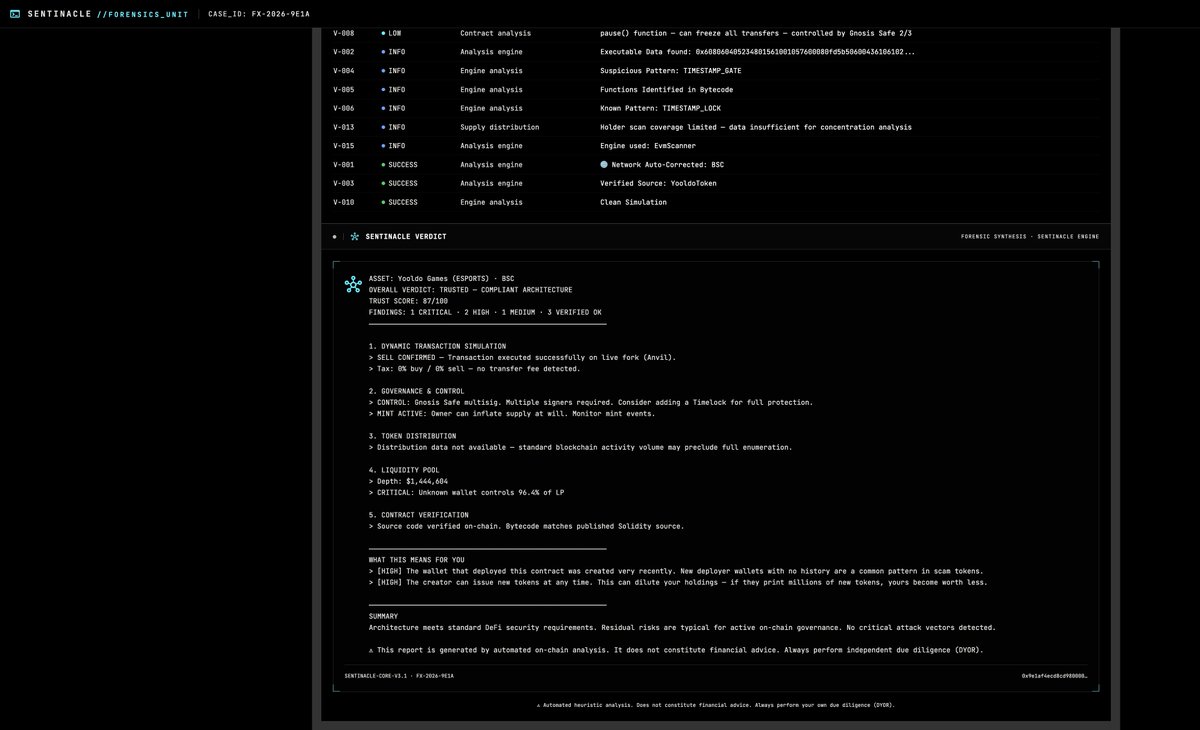Click the SUCCESS green dot of V-010
Viewport: 1200px width, 730px height.
pos(383,202)
